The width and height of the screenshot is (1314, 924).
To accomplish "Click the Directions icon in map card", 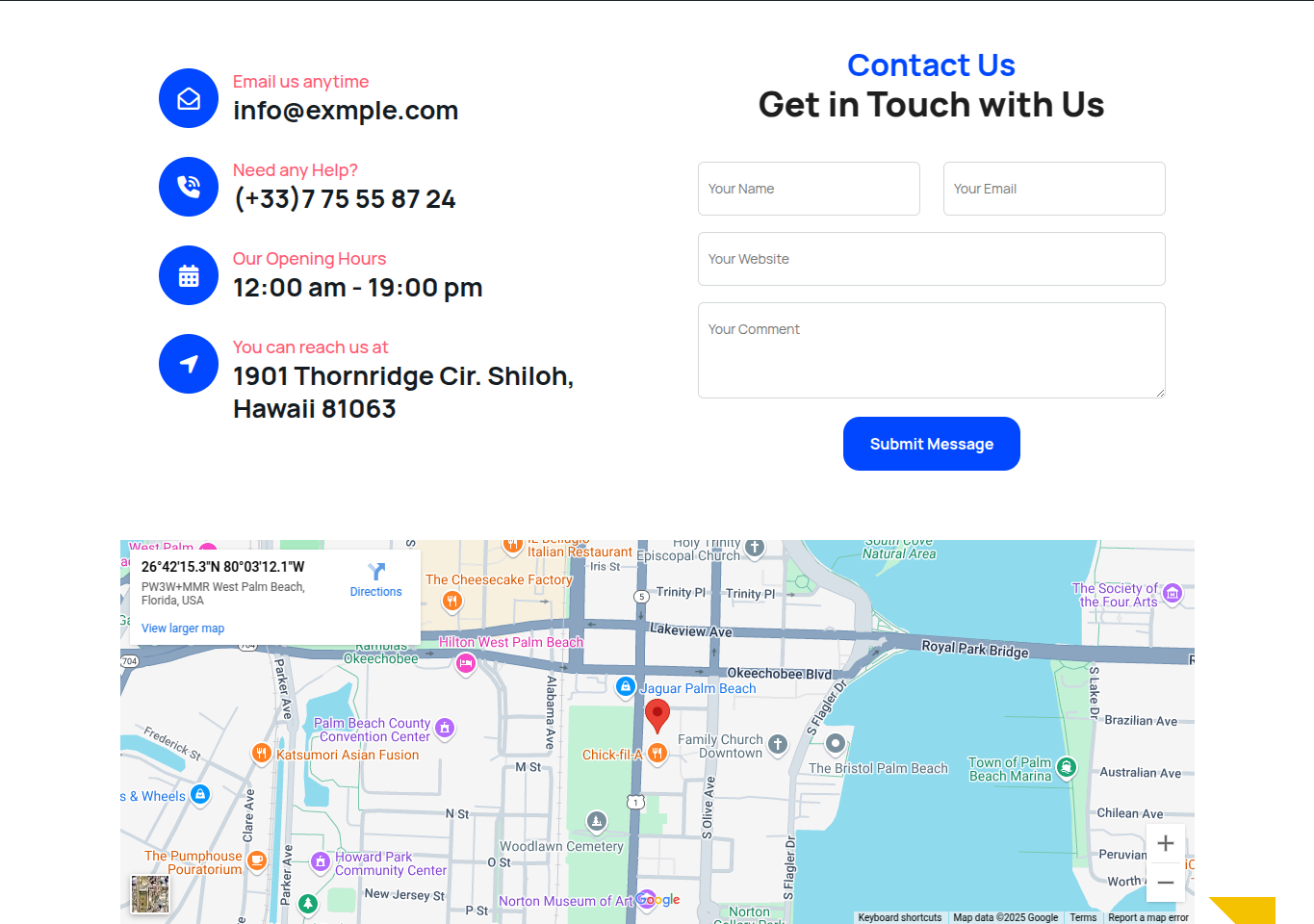I will (x=376, y=572).
